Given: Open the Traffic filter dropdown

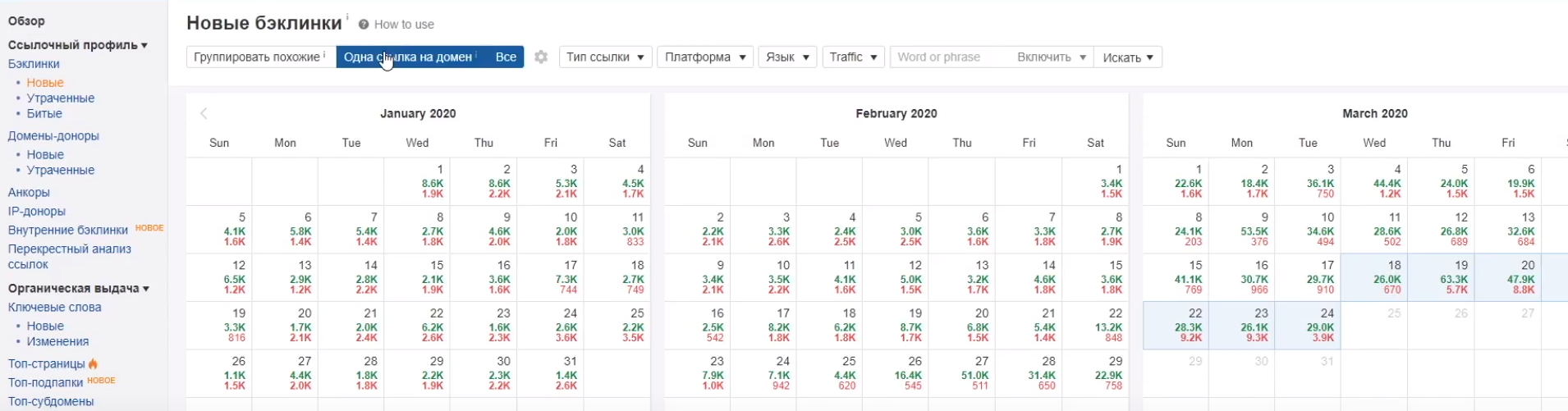Looking at the screenshot, I should [853, 57].
